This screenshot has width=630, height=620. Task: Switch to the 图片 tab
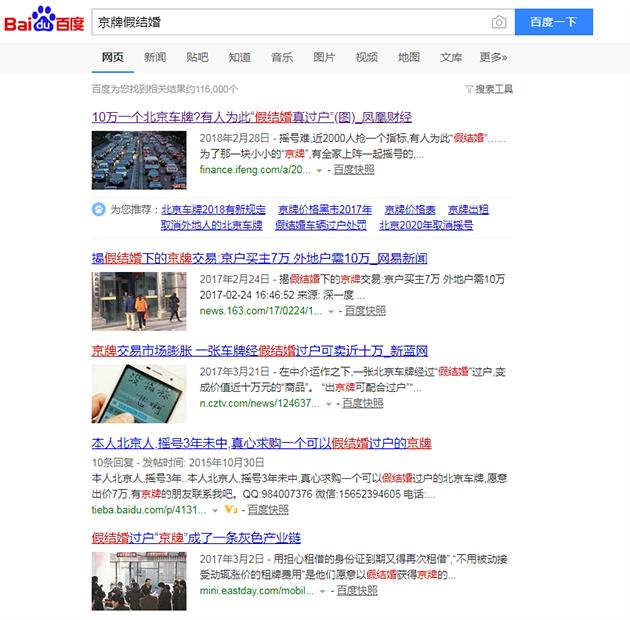coord(324,57)
